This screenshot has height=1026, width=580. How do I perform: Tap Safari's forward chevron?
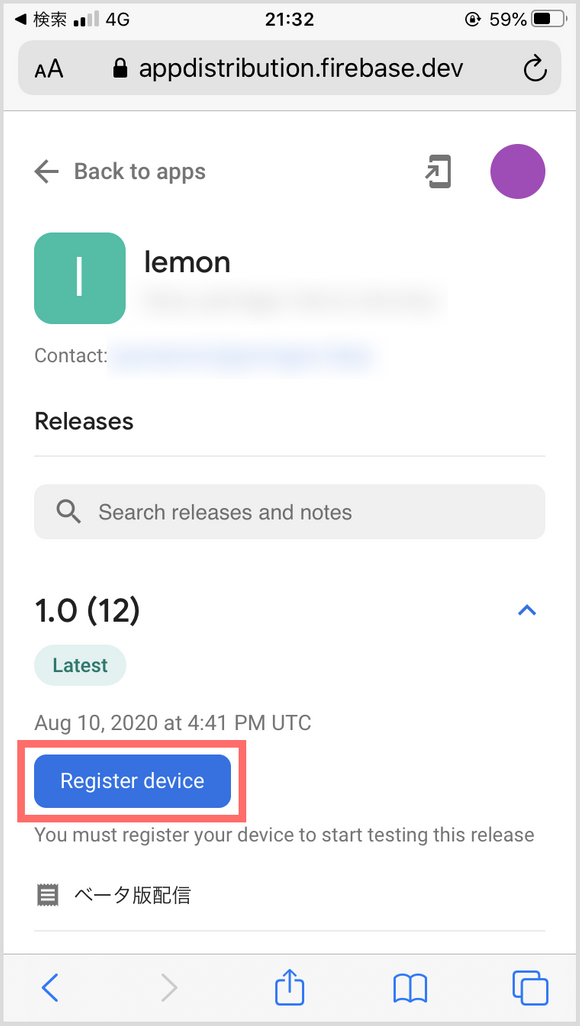point(169,987)
